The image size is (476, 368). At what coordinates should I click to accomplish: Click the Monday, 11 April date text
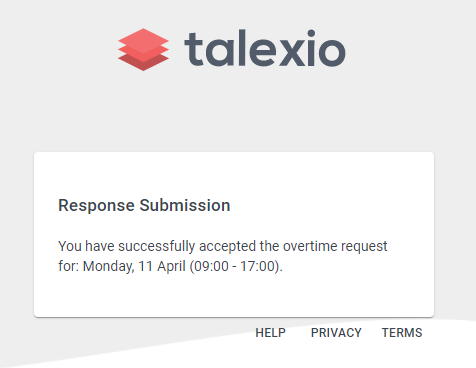134,267
